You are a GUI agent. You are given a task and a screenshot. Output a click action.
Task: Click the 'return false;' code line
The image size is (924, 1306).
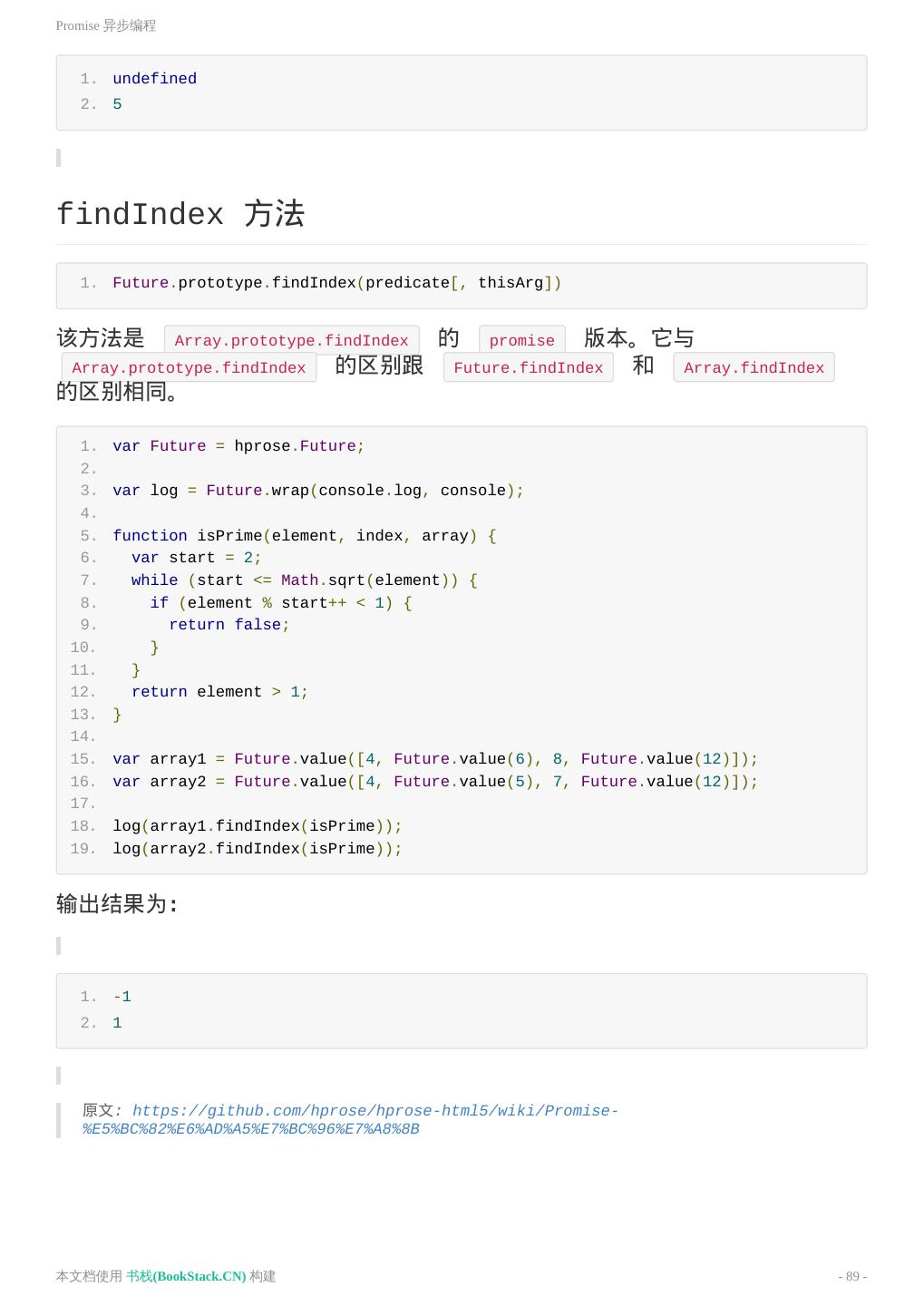pyautogui.click(x=229, y=625)
